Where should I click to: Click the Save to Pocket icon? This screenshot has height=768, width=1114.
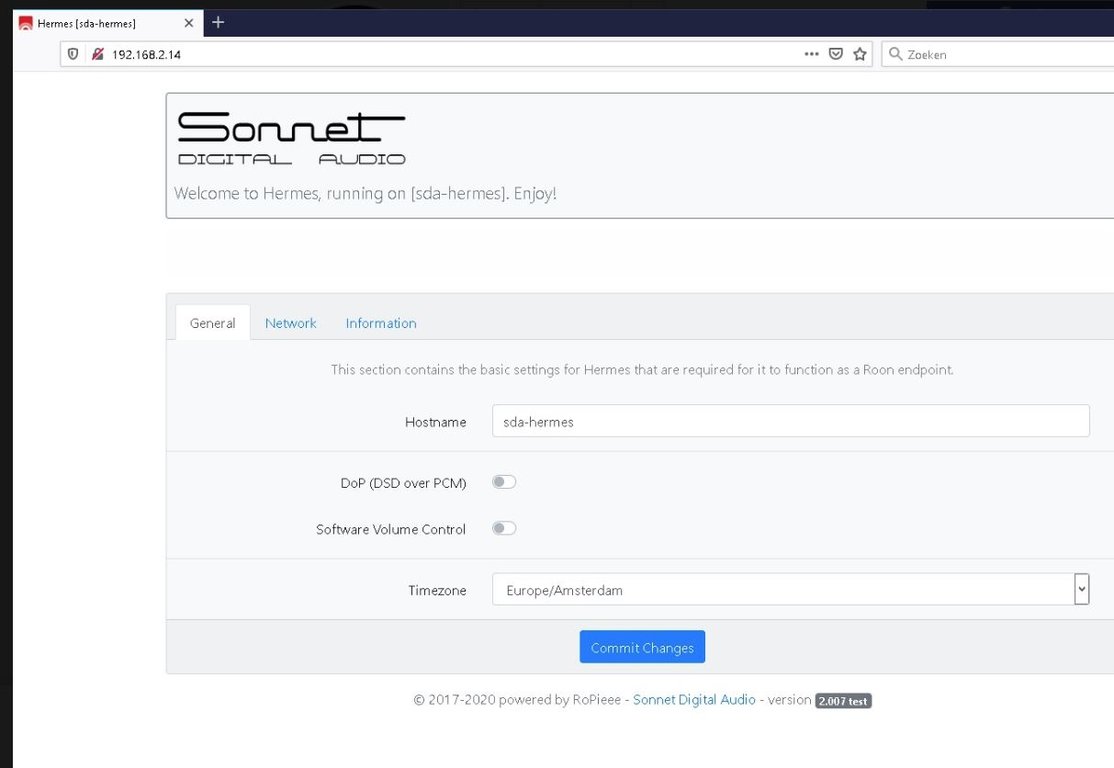836,54
